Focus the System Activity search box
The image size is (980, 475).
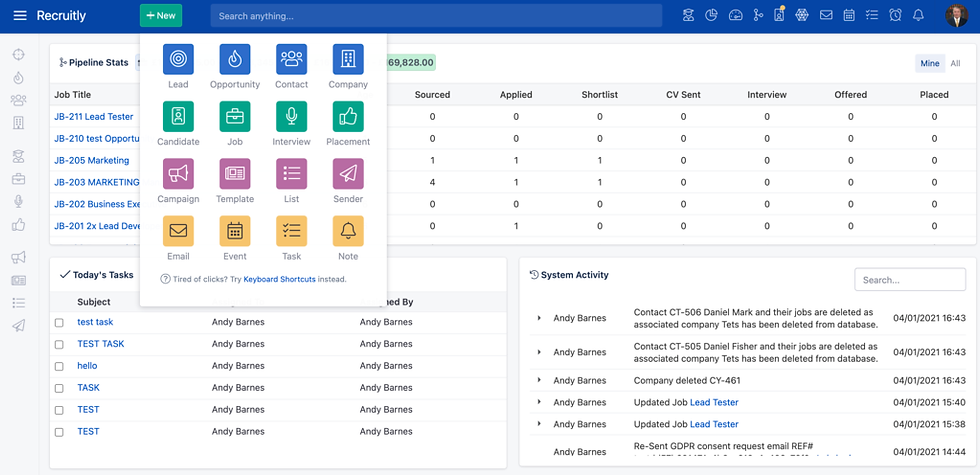click(910, 280)
